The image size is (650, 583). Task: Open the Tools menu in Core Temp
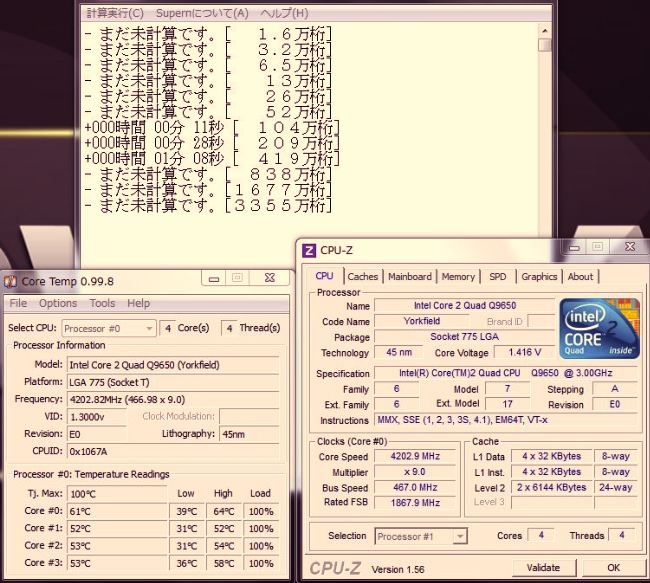click(x=102, y=304)
